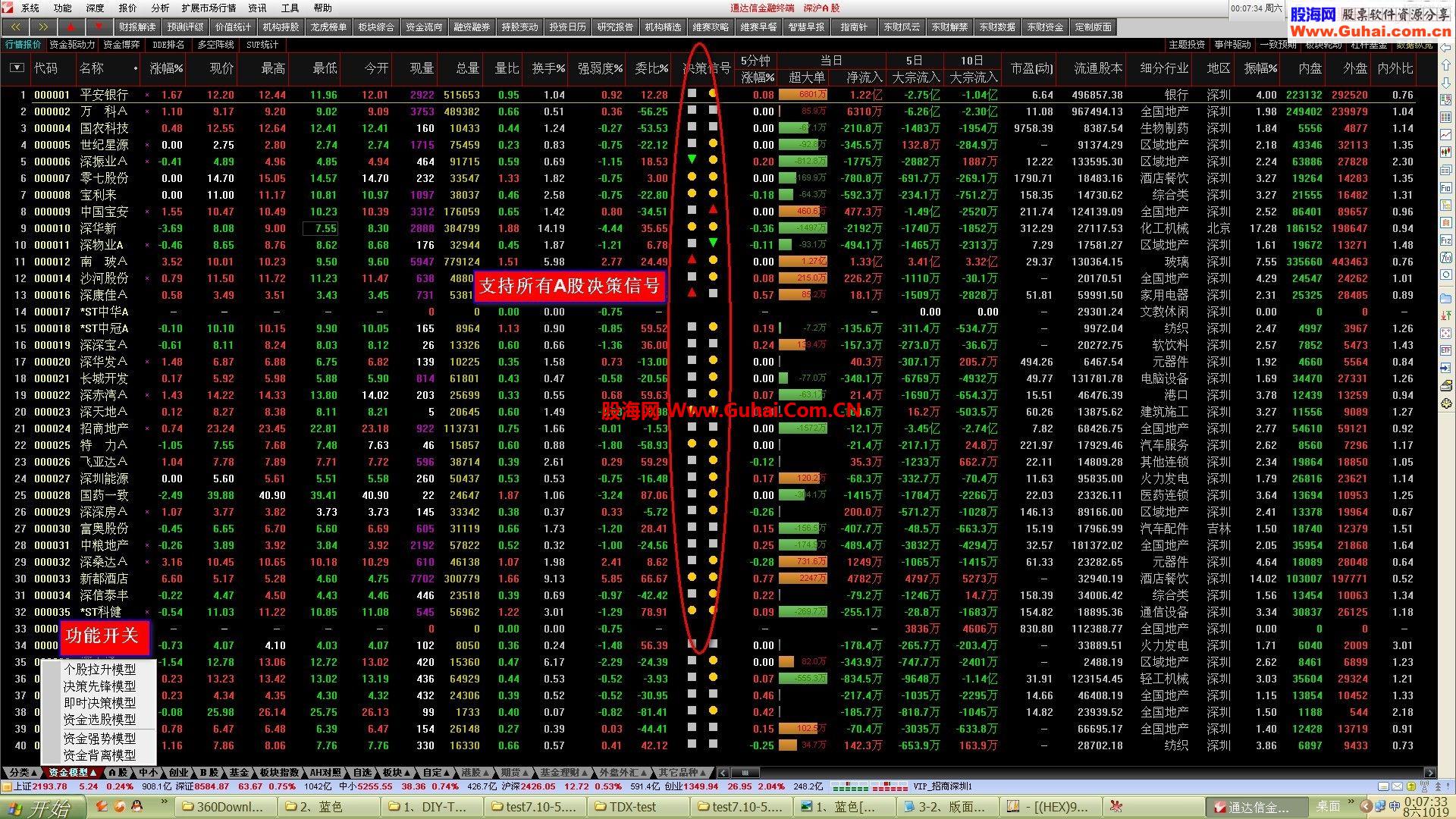The image size is (1456, 819).
Task: Expand the 自定 bottom tab menu
Action: (x=437, y=773)
